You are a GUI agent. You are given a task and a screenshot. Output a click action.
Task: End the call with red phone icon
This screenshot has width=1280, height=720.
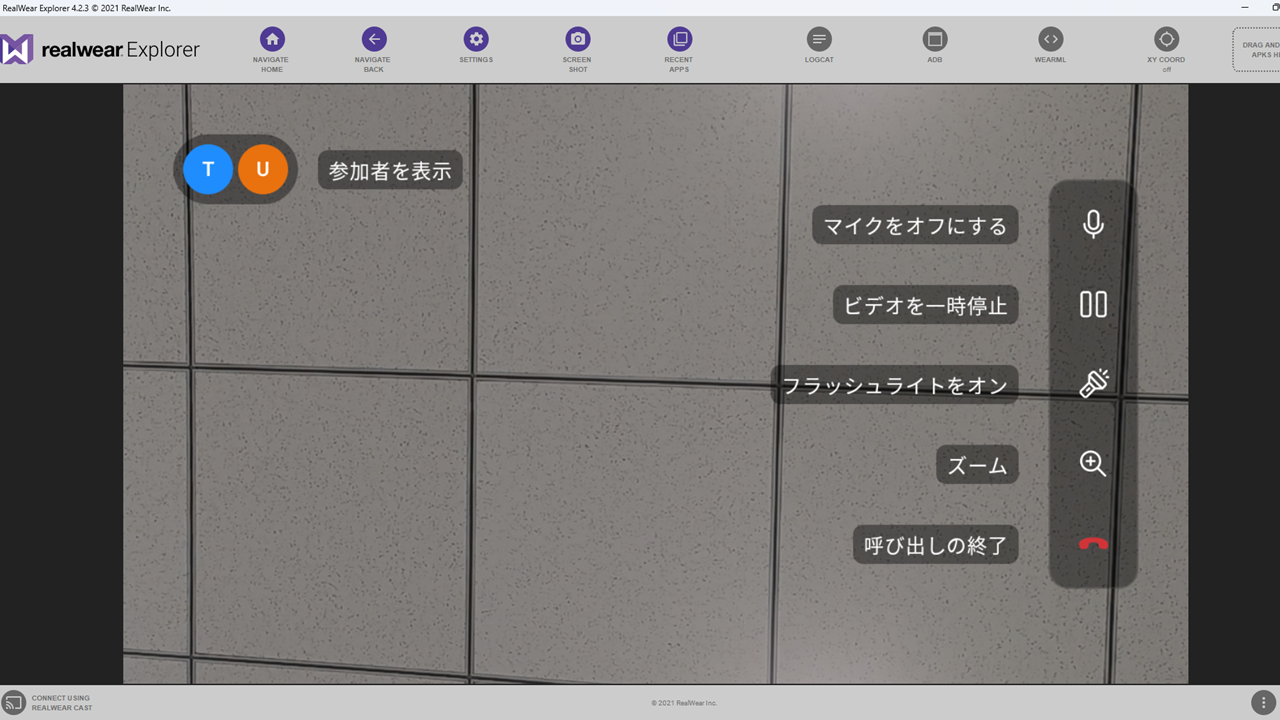[1093, 544]
